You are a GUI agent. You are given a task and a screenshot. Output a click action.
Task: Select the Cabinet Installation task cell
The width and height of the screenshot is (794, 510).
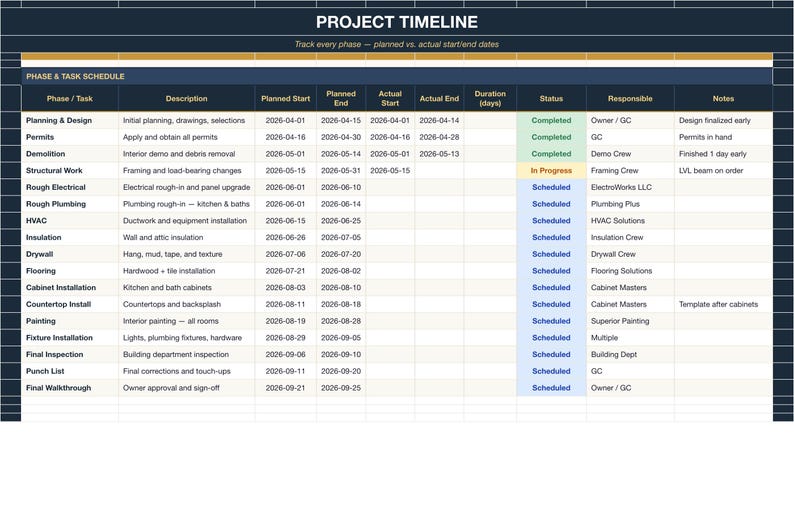click(70, 287)
